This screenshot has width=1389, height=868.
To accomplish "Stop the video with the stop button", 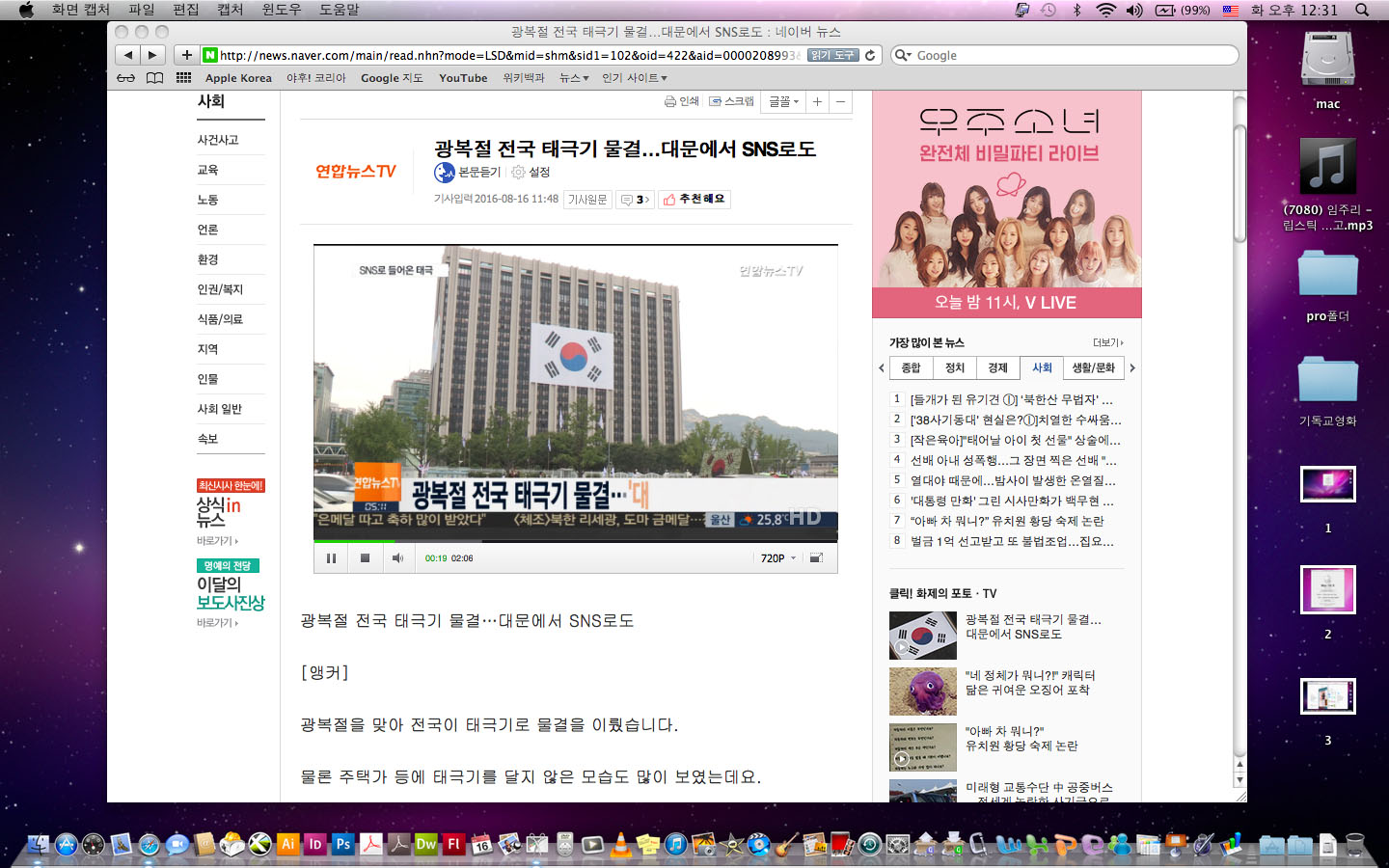I will 365,558.
